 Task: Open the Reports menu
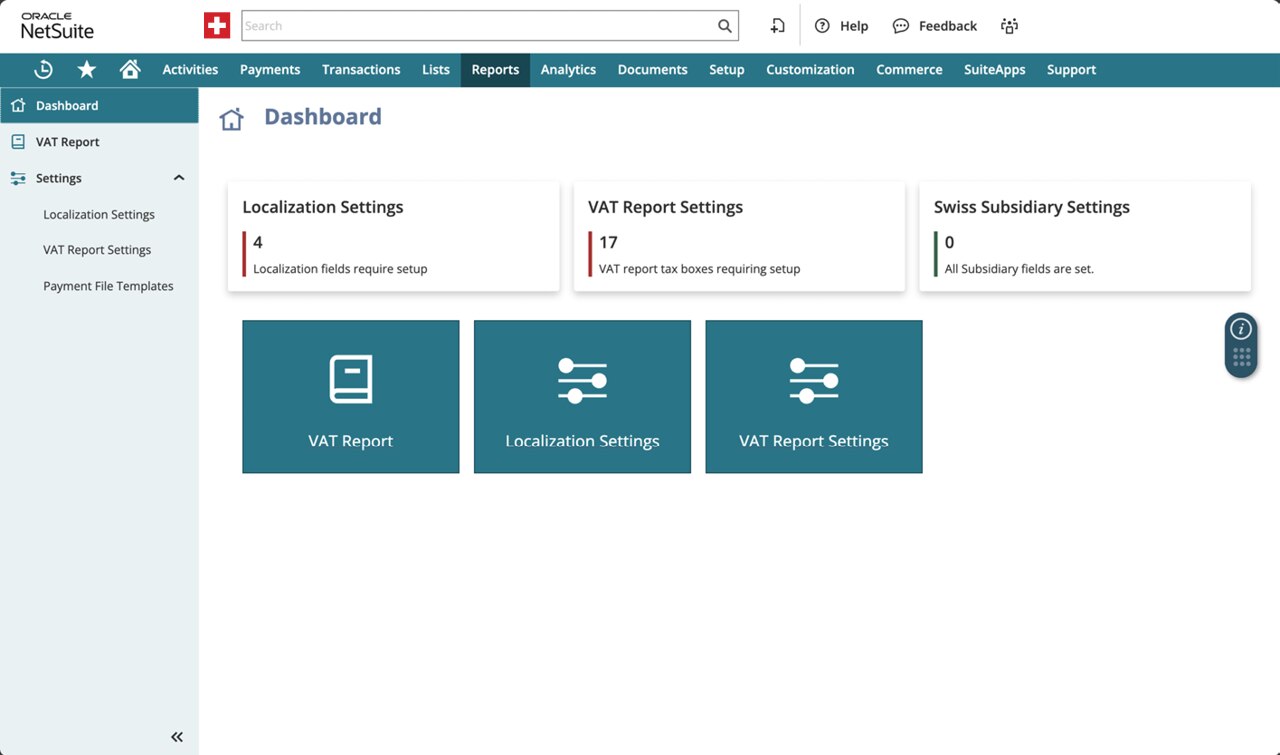495,69
